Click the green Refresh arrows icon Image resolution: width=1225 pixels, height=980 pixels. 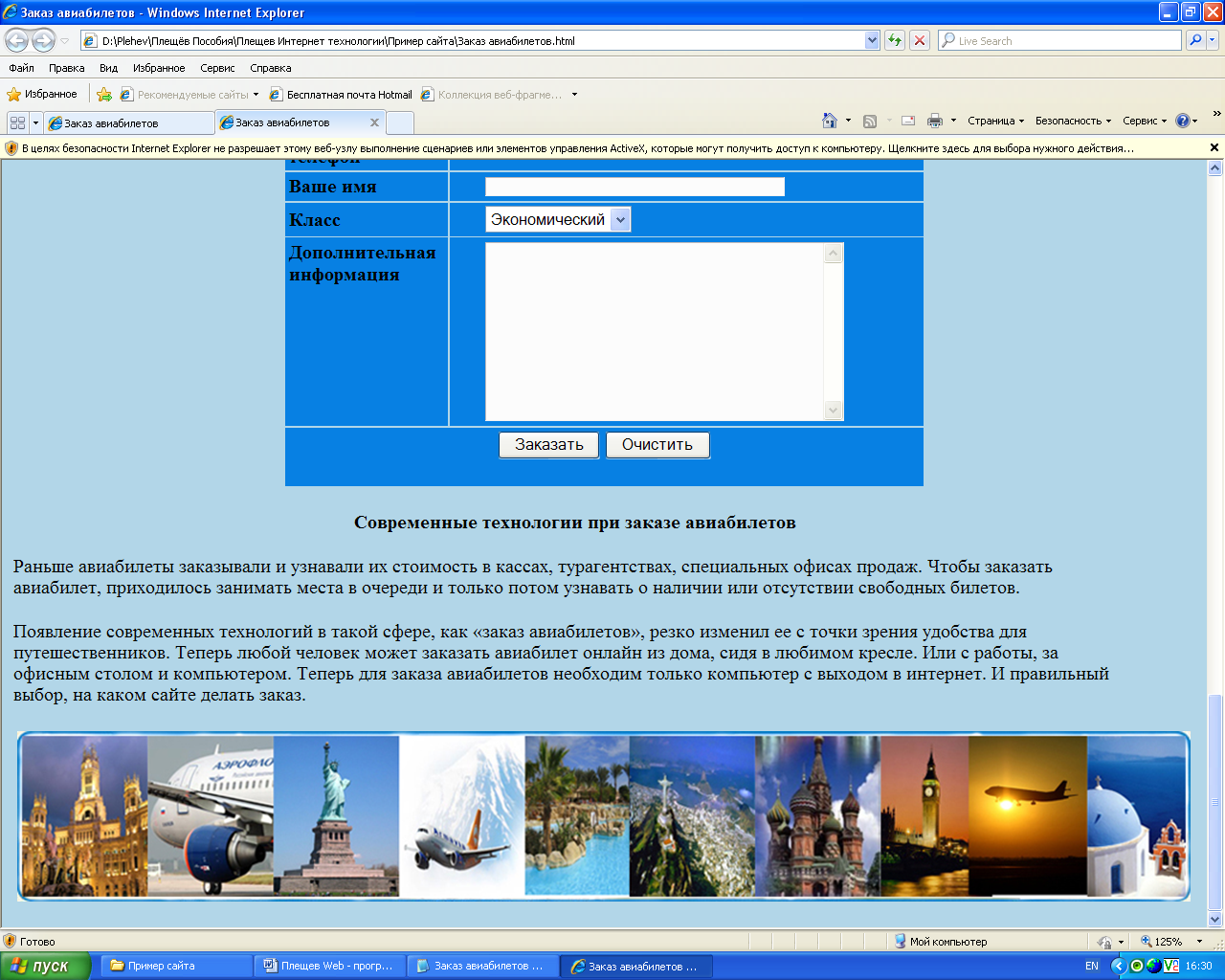895,40
